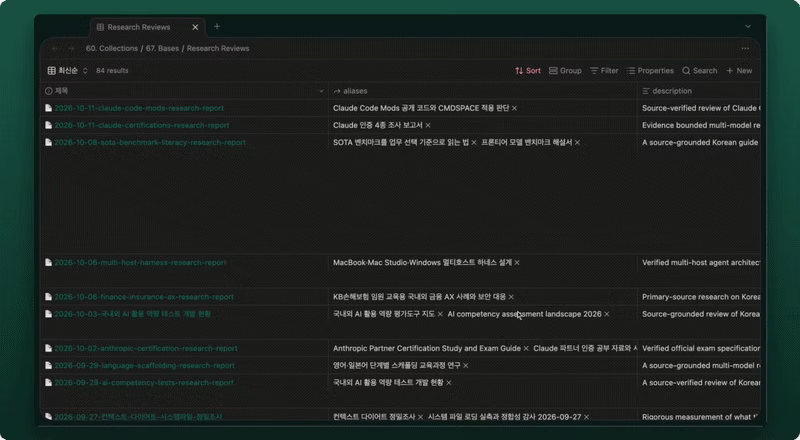800x440 pixels.
Task: Remove the Claude Code Mods 공개 코드 alias
Action: (x=514, y=108)
